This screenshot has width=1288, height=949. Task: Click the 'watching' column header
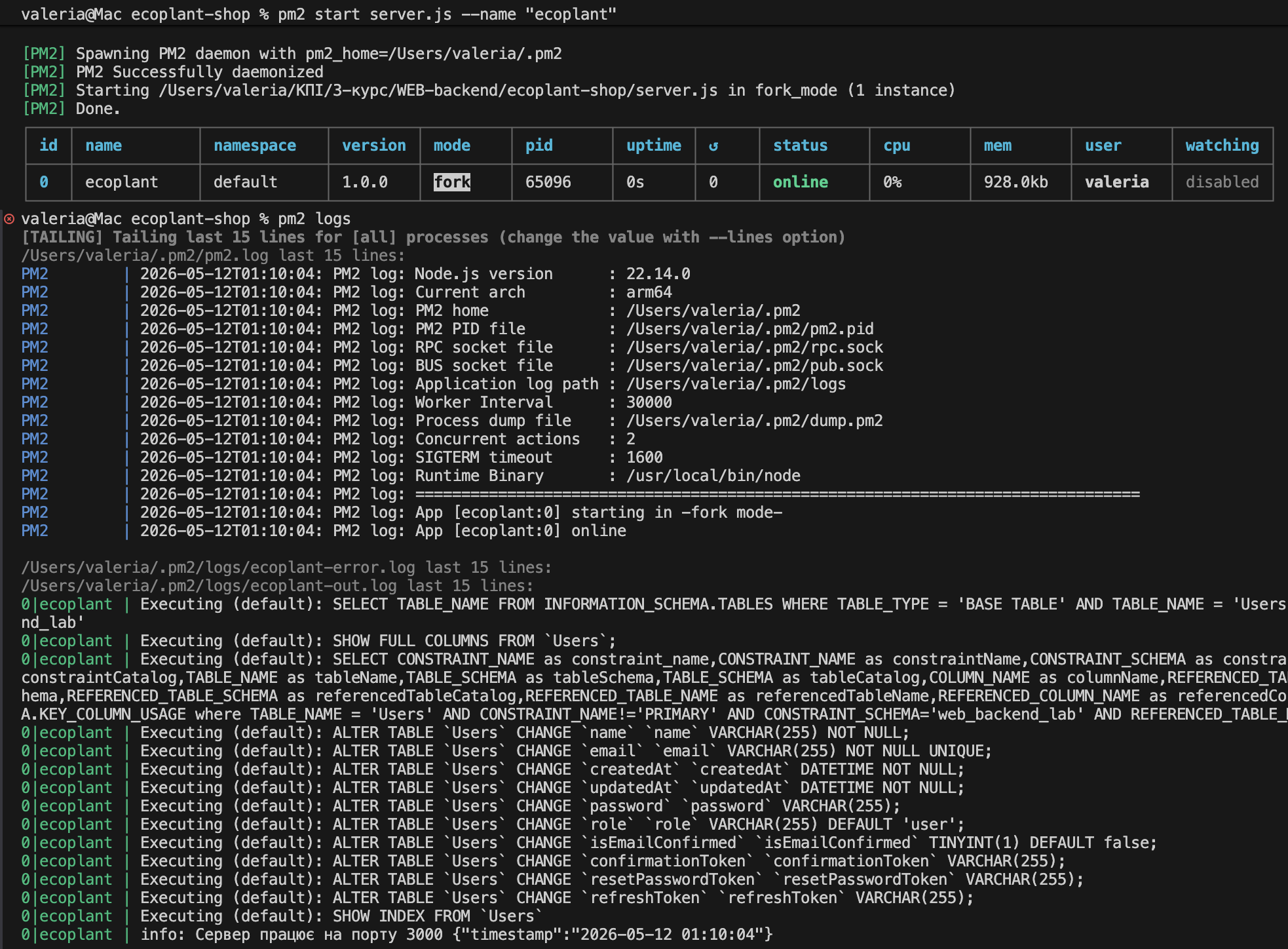point(1222,145)
